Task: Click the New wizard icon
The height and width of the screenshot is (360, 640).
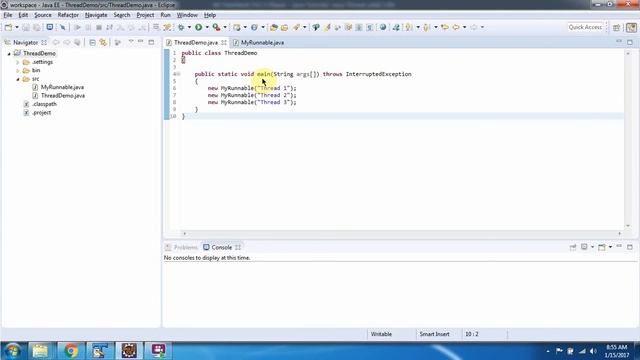Action: (8, 27)
